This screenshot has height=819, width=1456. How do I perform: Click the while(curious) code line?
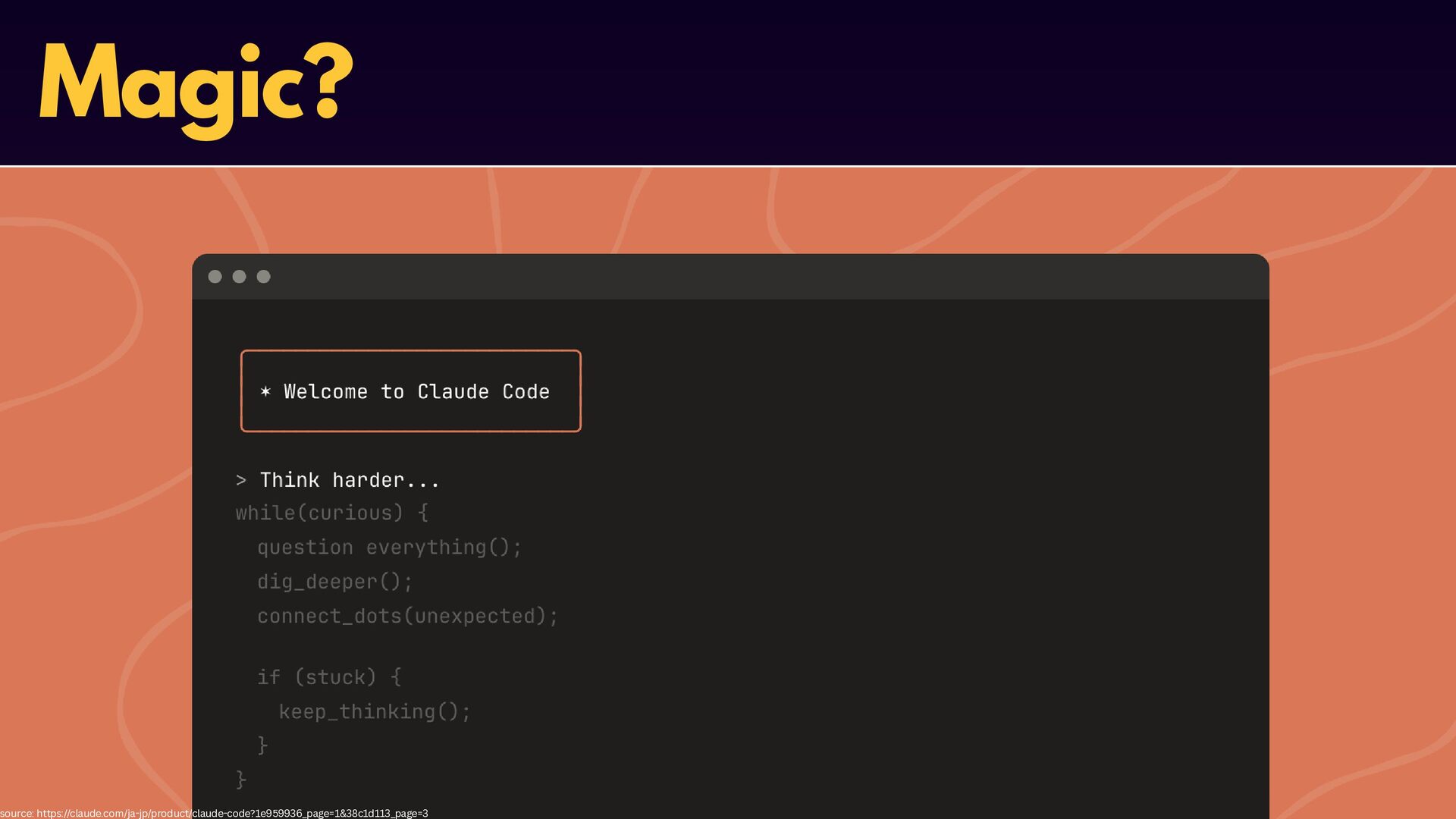(331, 513)
